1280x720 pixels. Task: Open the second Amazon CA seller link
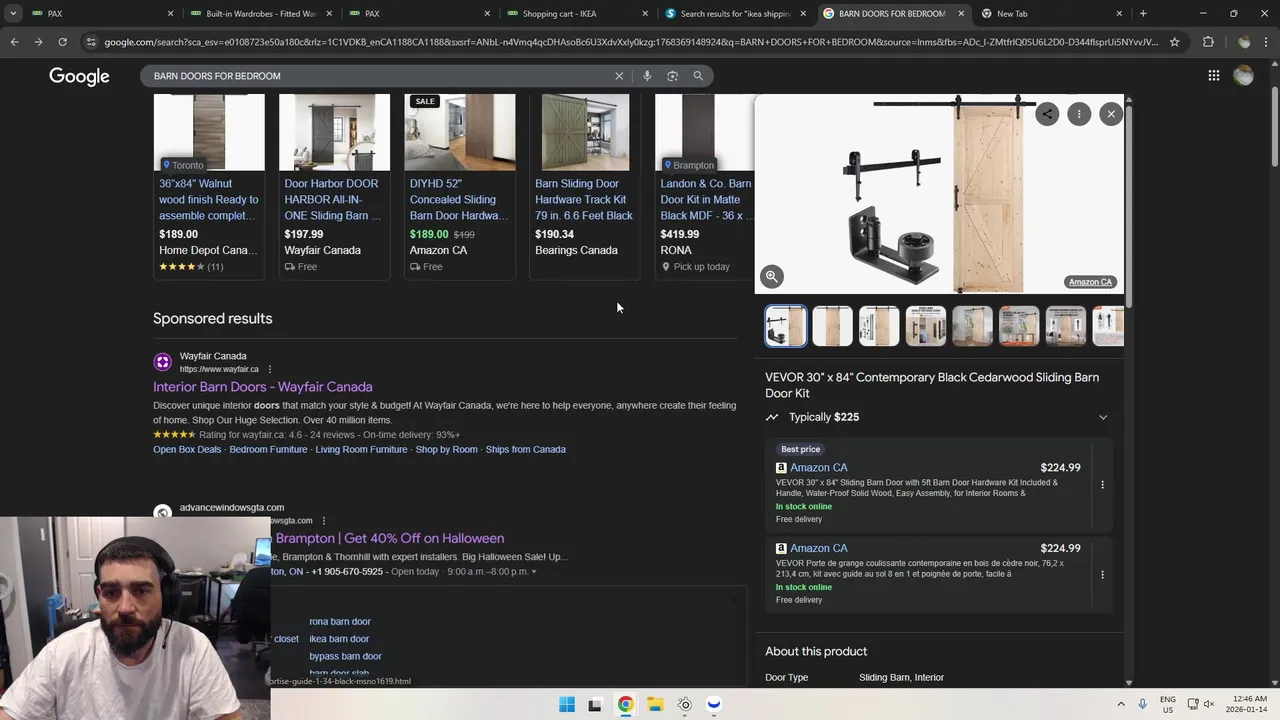pos(818,548)
